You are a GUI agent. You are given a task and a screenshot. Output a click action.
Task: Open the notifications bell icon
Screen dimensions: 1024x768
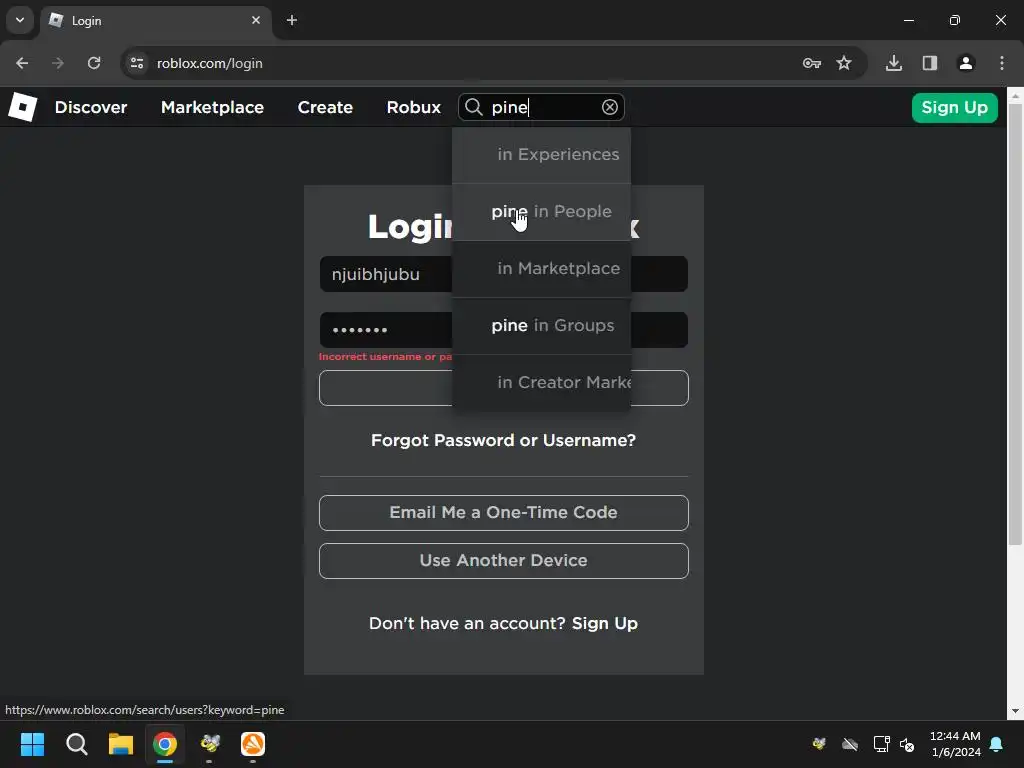997,744
